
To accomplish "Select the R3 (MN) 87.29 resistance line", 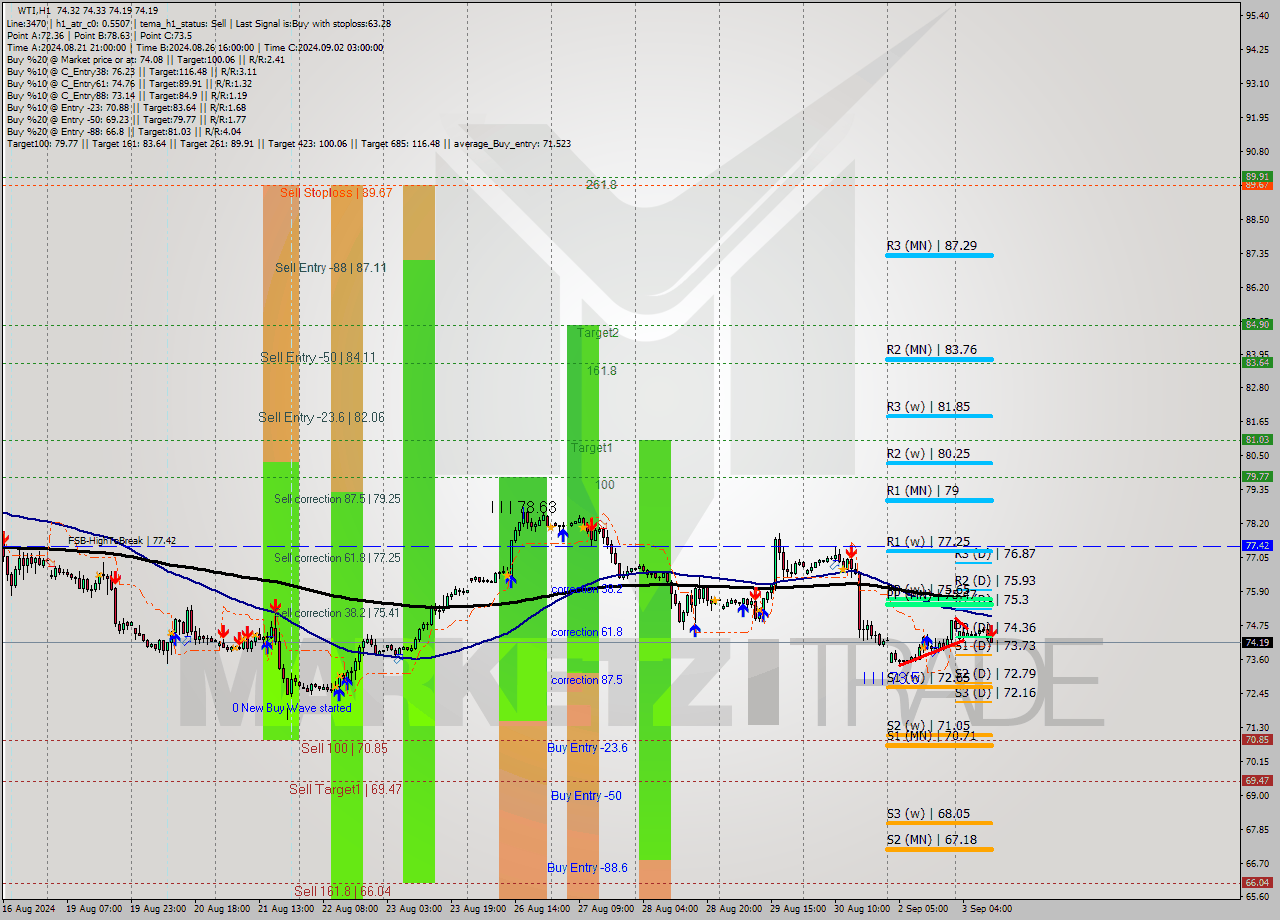I will point(940,255).
